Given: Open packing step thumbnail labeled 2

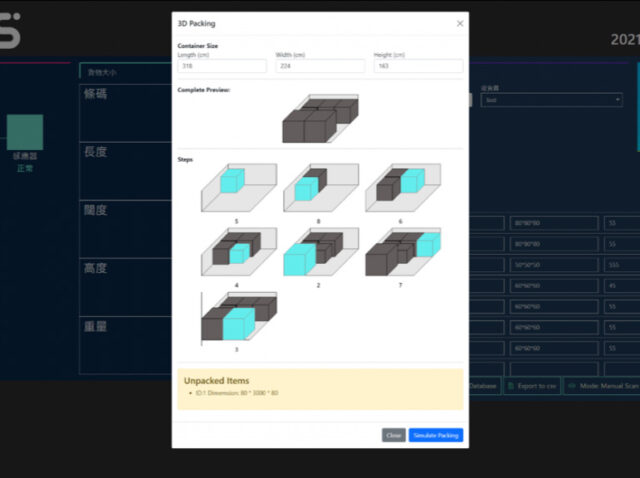Looking at the screenshot, I should [x=316, y=250].
